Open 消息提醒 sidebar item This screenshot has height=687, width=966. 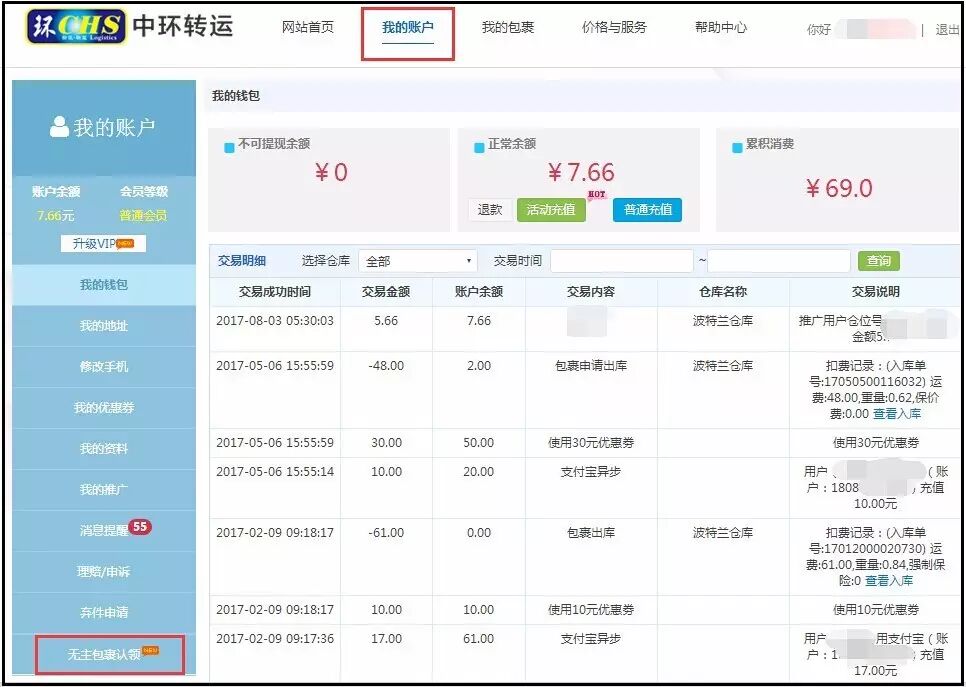click(x=104, y=530)
